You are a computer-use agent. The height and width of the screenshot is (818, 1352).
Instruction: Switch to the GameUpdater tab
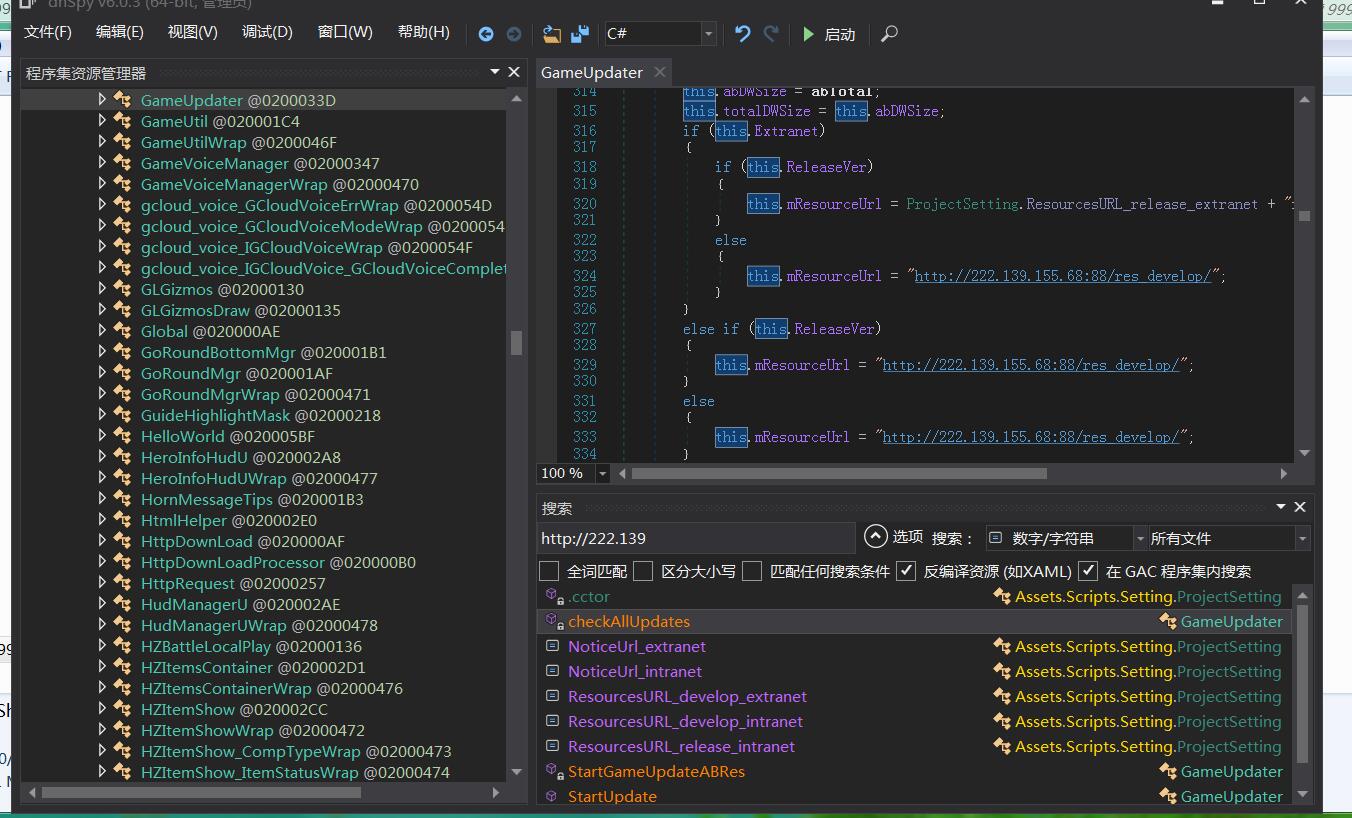pos(592,72)
